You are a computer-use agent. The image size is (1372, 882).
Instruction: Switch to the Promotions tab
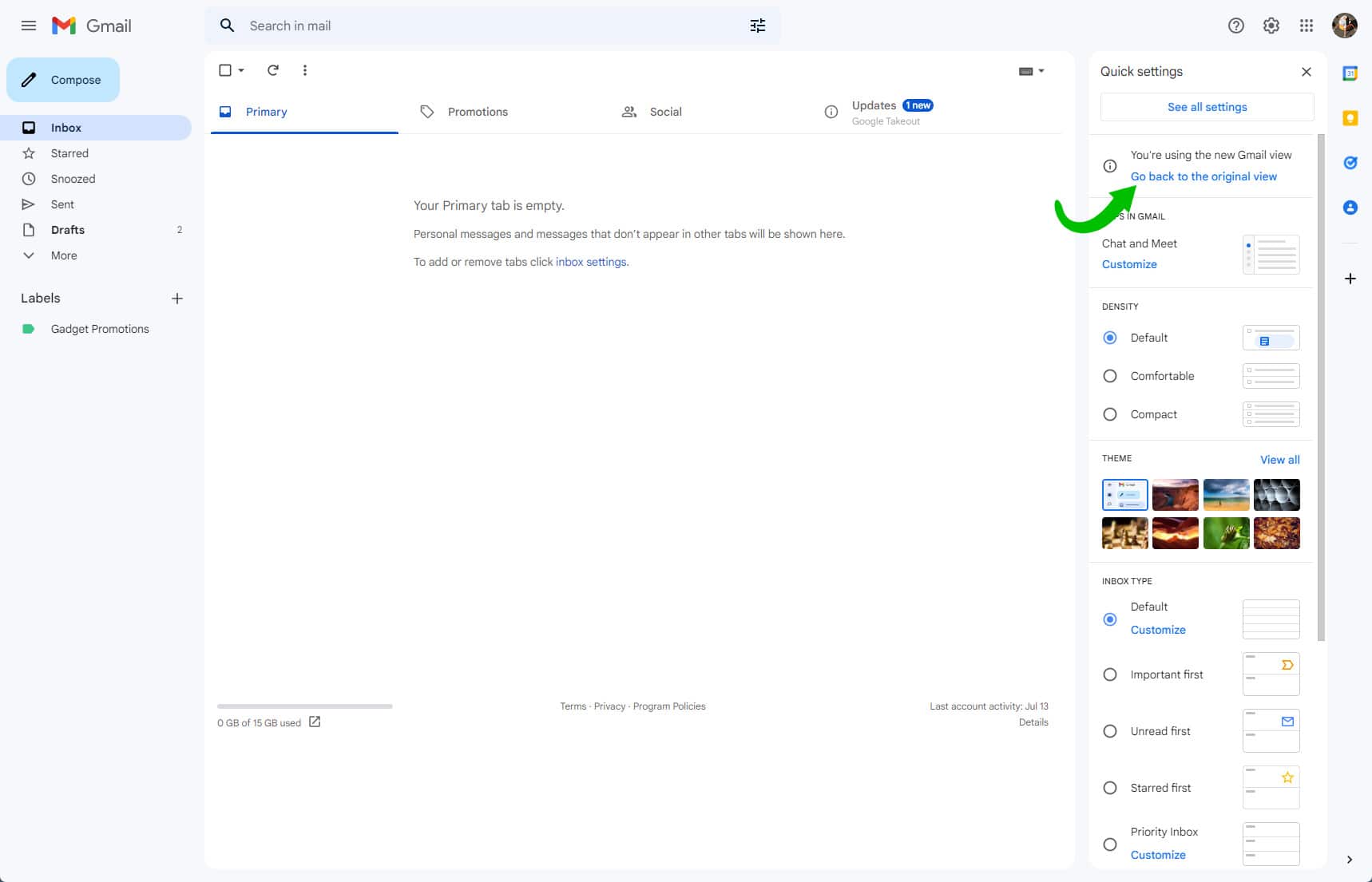coord(478,112)
